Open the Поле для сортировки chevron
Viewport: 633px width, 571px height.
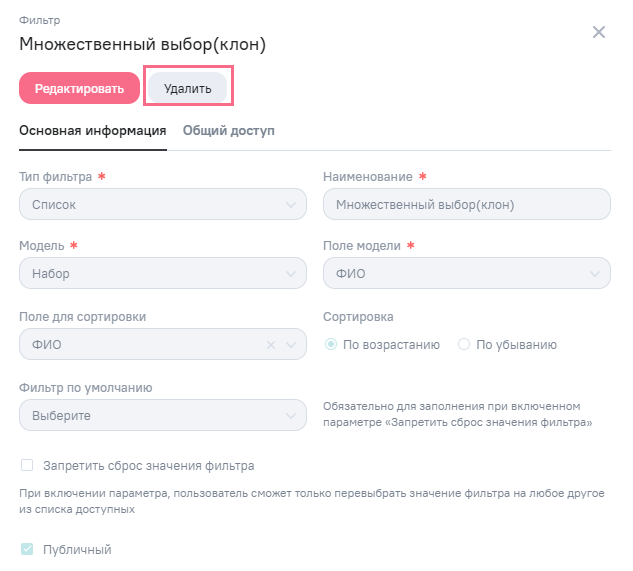click(292, 345)
